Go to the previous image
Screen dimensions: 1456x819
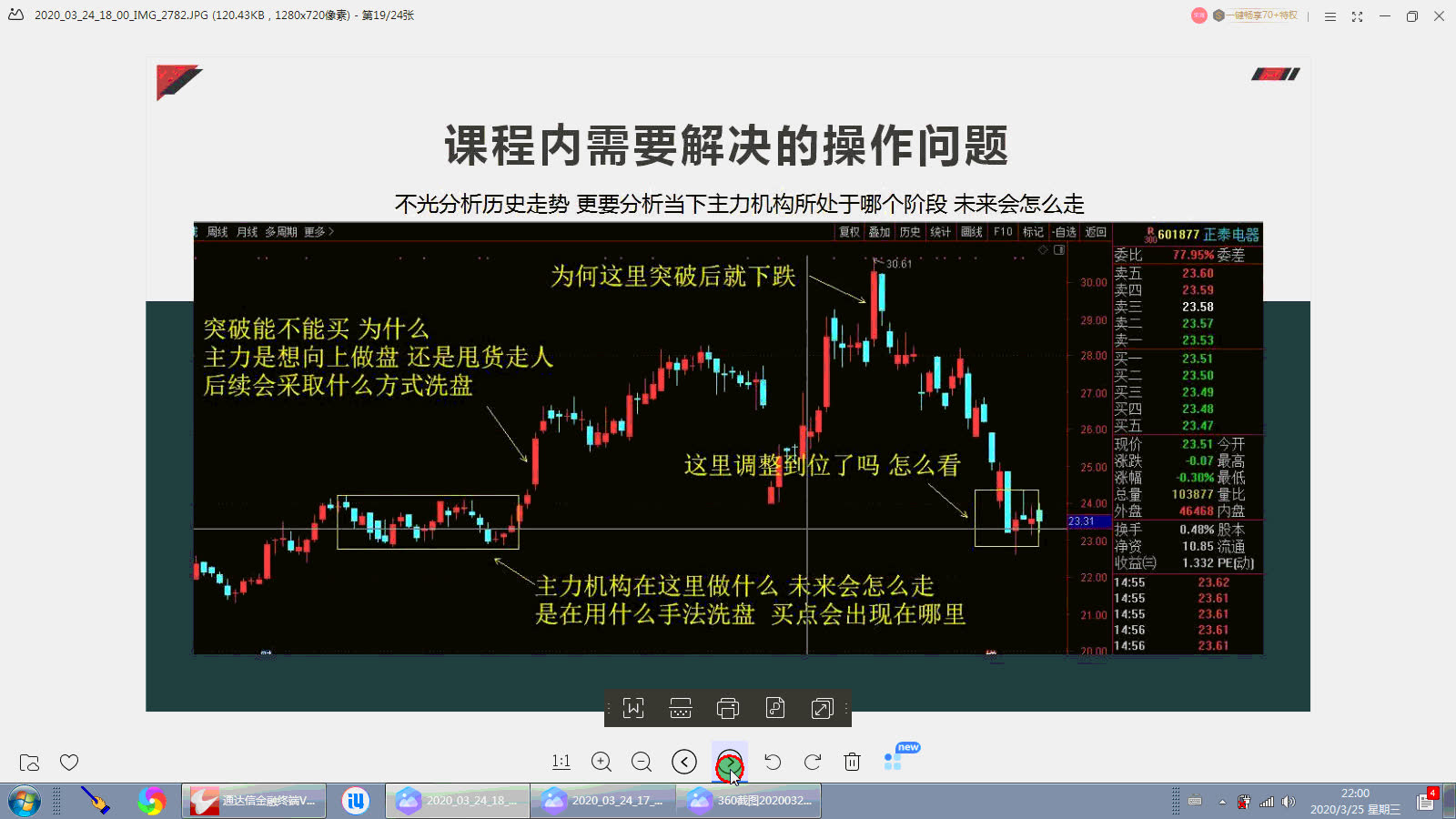pos(684,762)
